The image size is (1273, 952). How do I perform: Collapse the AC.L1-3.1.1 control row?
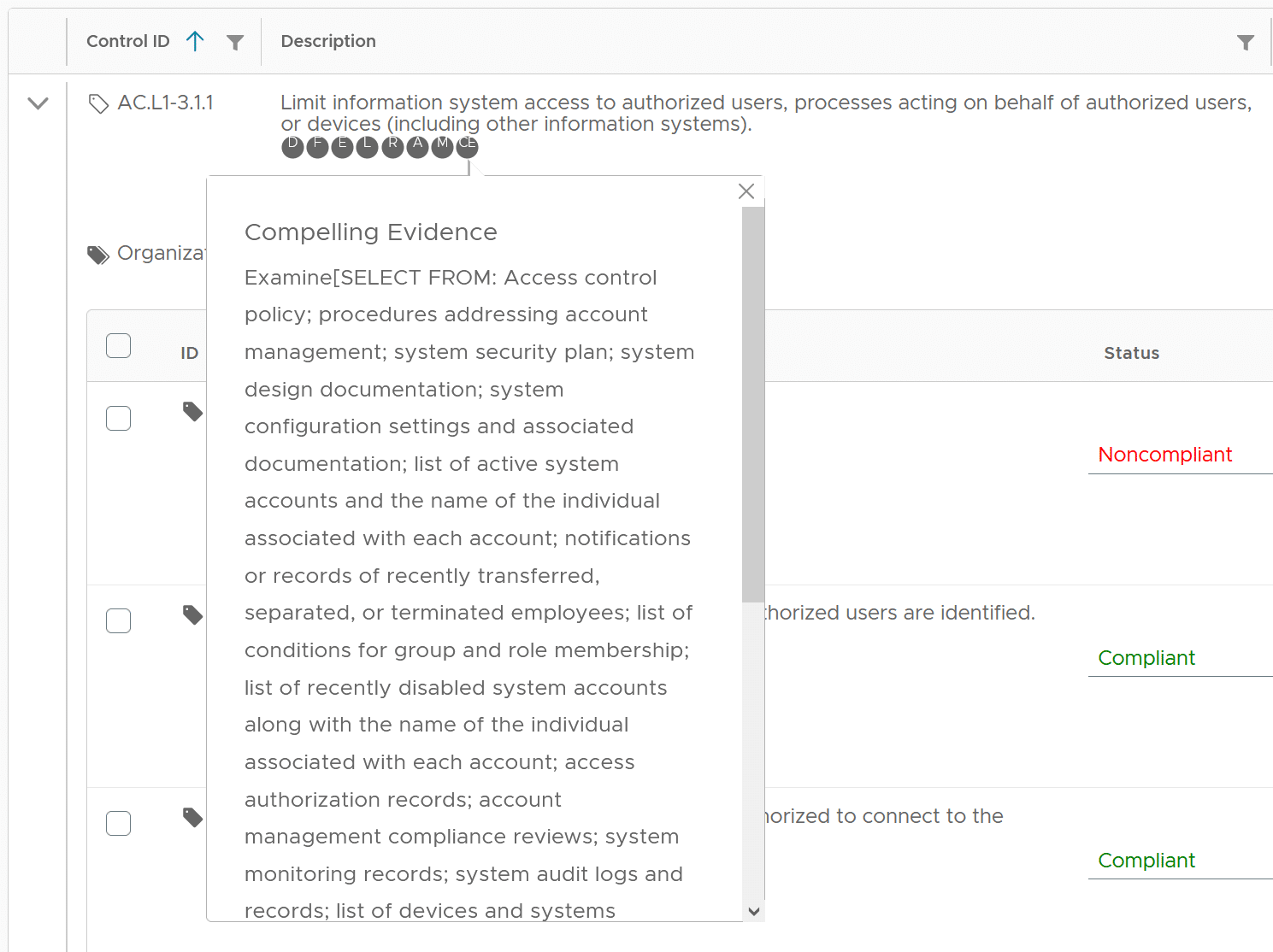click(x=37, y=103)
